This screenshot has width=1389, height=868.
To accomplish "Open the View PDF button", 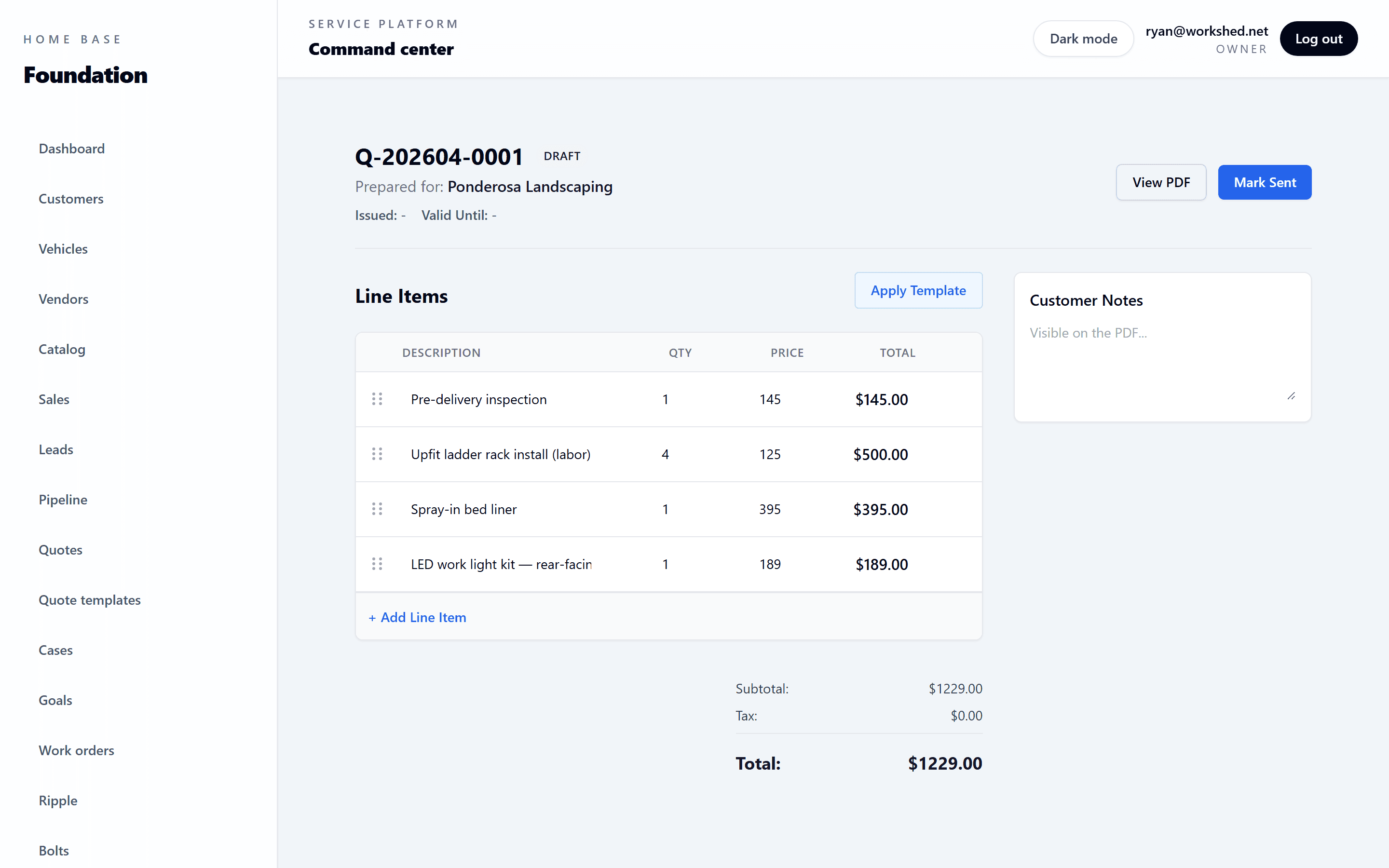I will [x=1160, y=183].
